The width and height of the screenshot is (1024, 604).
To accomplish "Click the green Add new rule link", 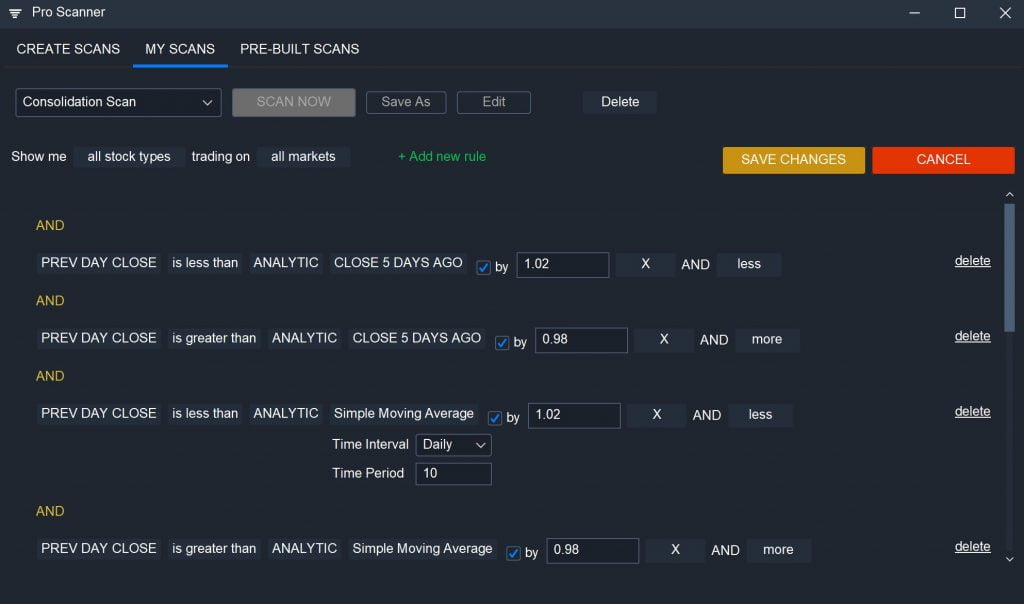I will tap(441, 156).
